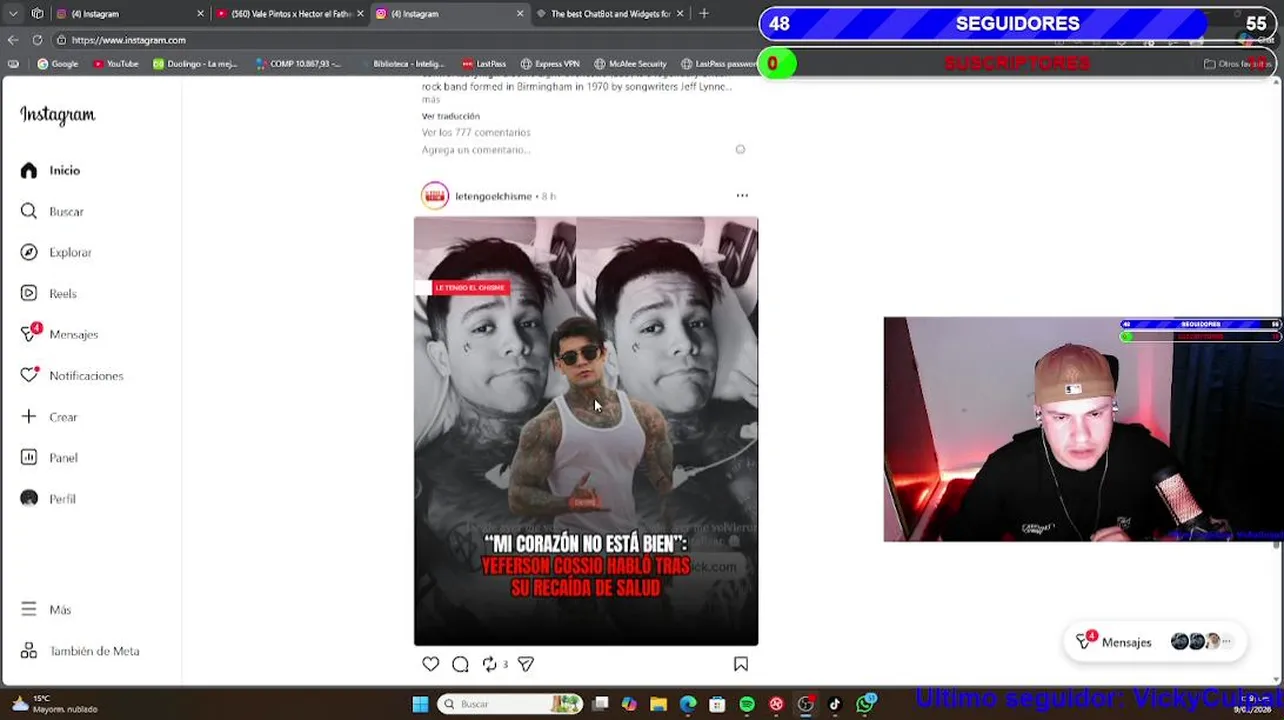Image resolution: width=1284 pixels, height=720 pixels.
Task: Open the Duolingo bookmark
Action: [x=195, y=64]
